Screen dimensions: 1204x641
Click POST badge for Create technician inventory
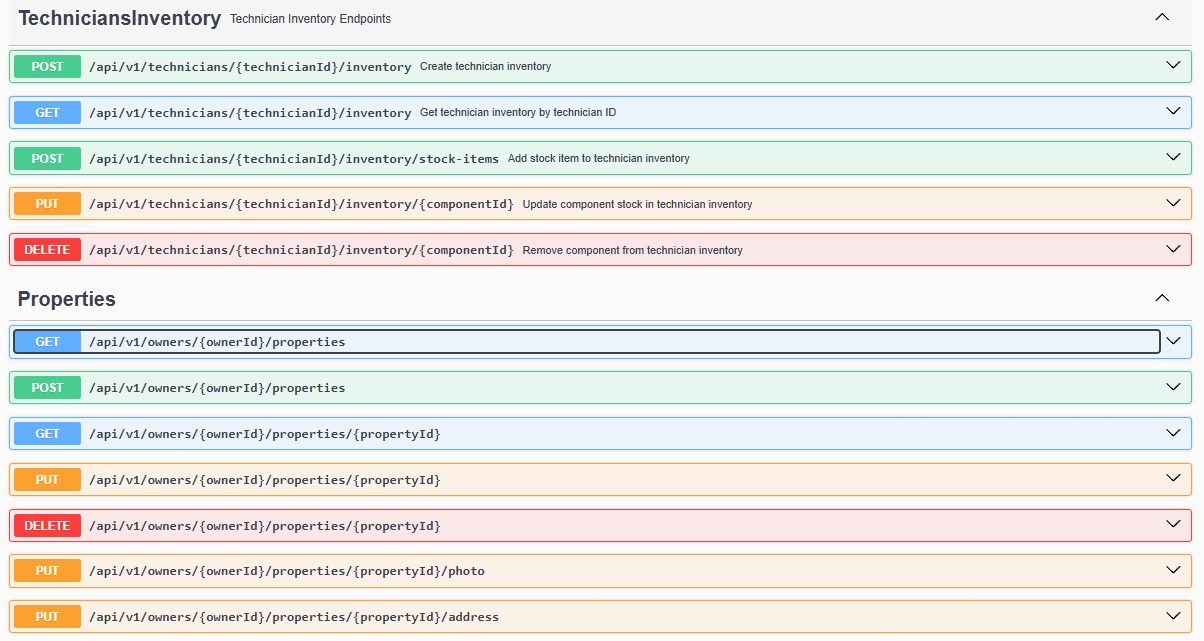(47, 67)
